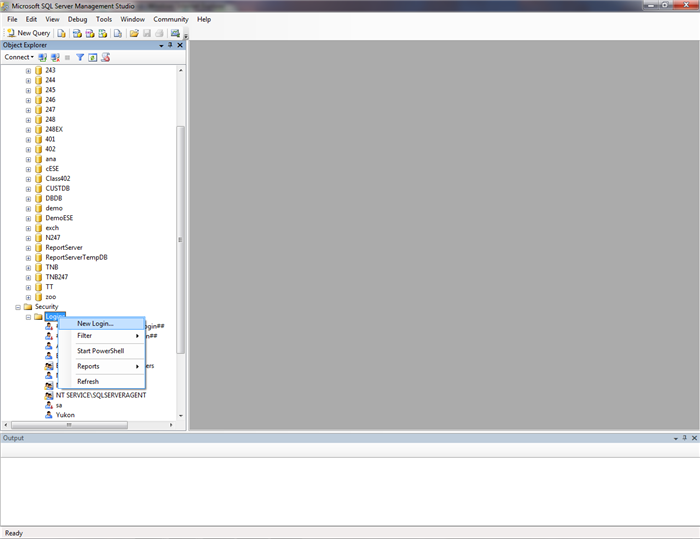Select the DemoESE database icon
The height and width of the screenshot is (539, 700).
(38, 218)
